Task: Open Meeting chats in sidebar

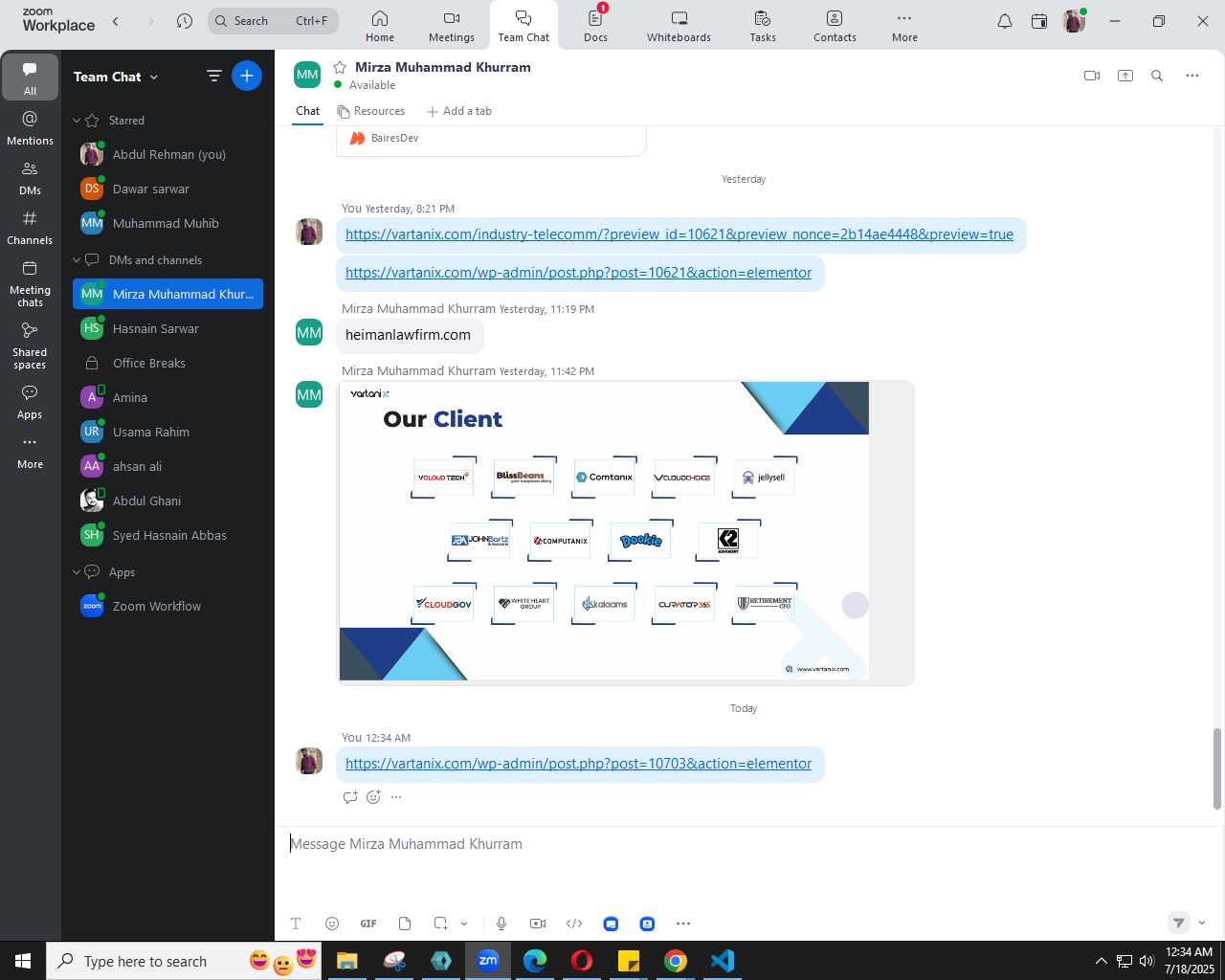Action: tap(30, 283)
